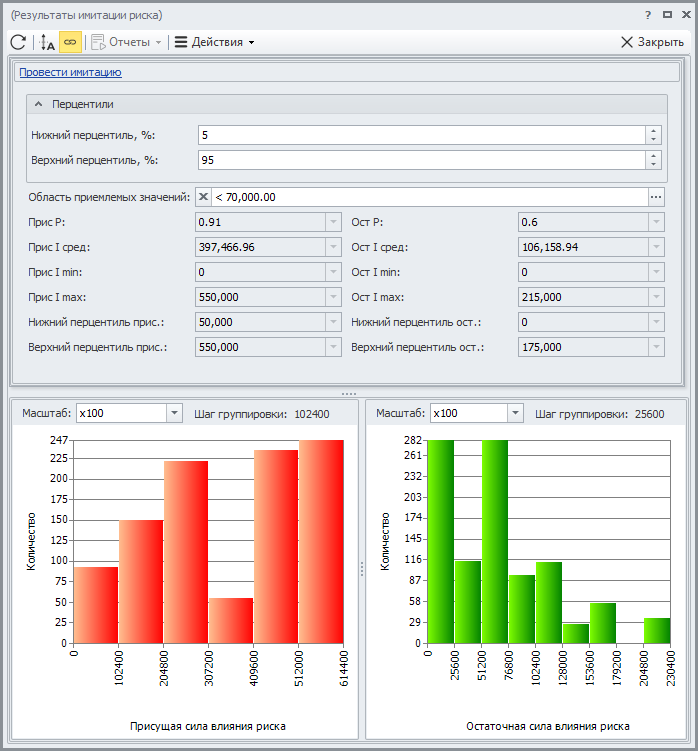Open the left chart Масштаб dropdown

[x=174, y=413]
